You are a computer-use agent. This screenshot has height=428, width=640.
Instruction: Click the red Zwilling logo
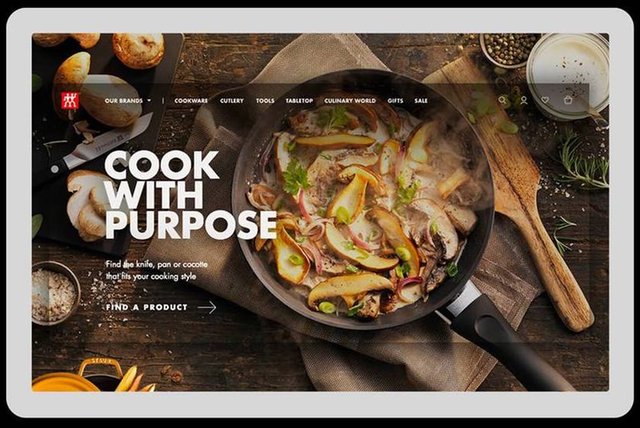[x=69, y=100]
